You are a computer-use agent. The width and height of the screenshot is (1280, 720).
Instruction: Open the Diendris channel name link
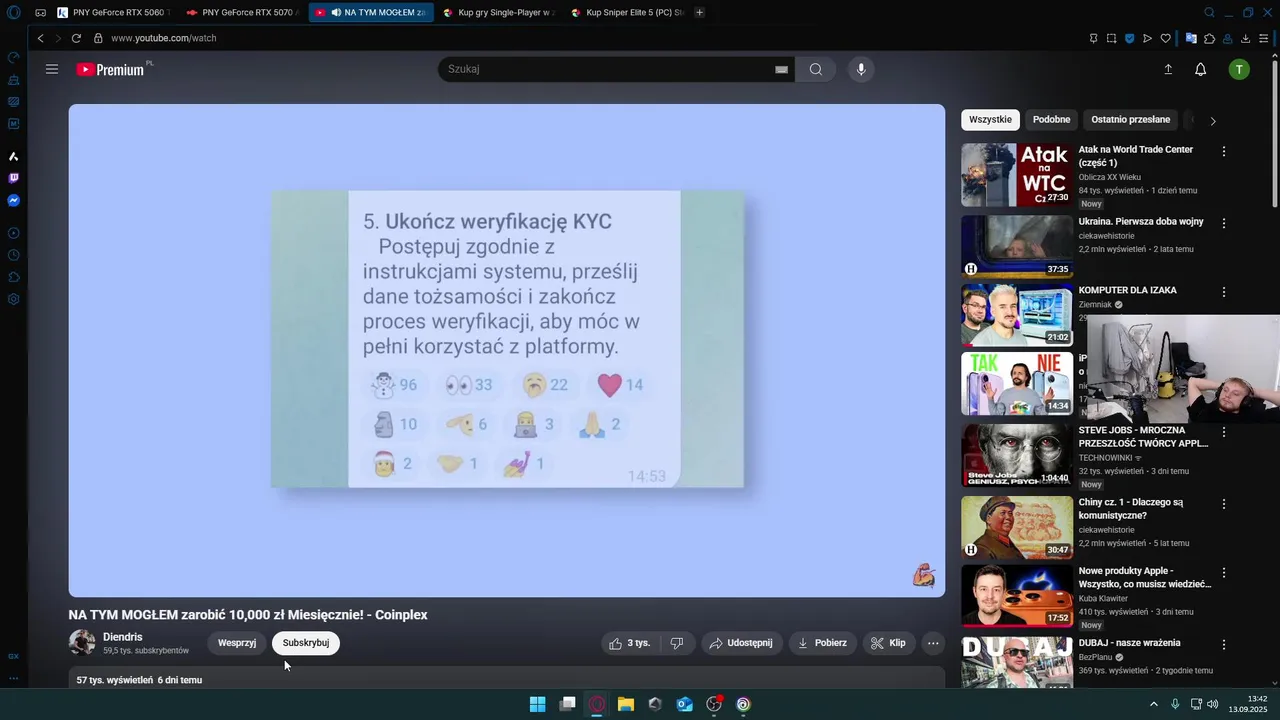[x=123, y=637]
